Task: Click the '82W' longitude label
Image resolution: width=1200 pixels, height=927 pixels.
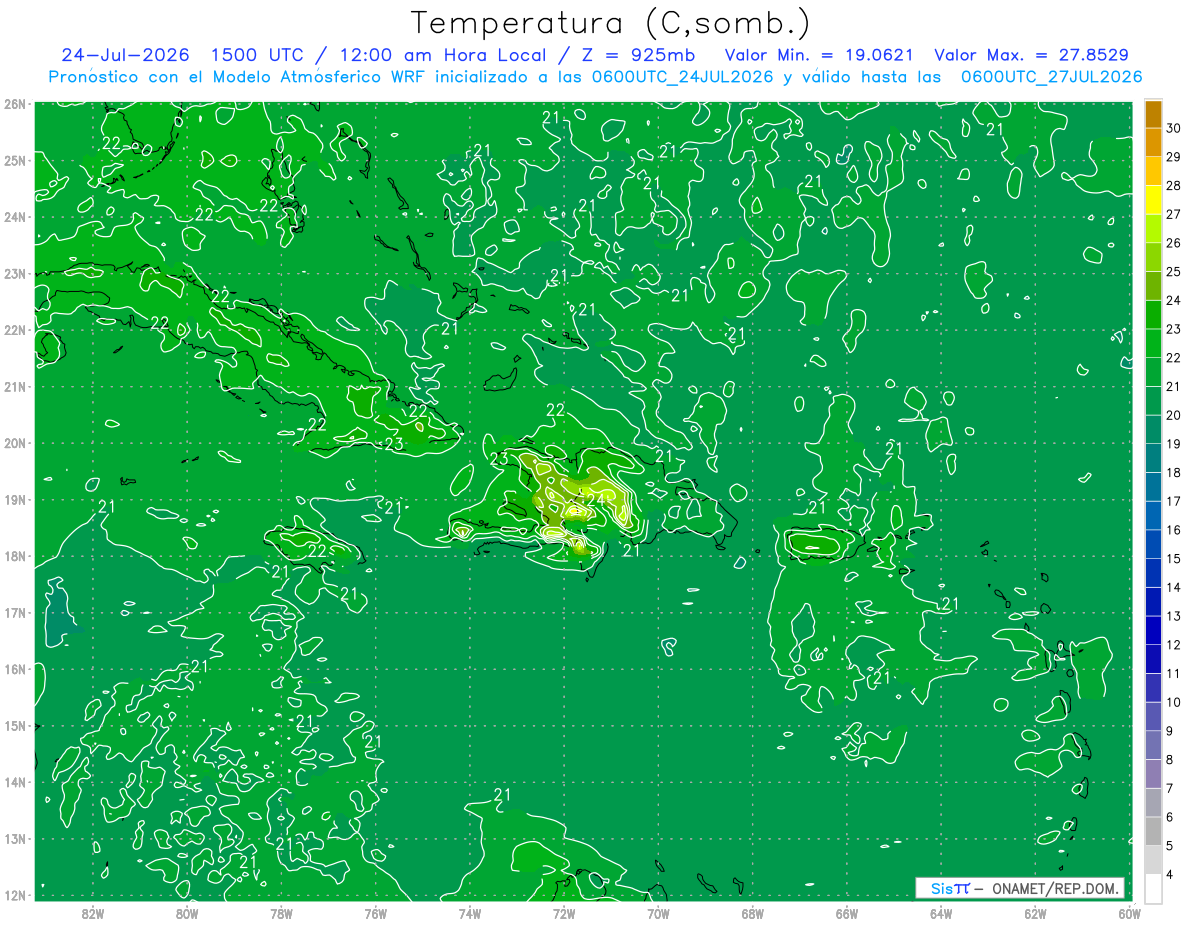Action: click(x=93, y=913)
